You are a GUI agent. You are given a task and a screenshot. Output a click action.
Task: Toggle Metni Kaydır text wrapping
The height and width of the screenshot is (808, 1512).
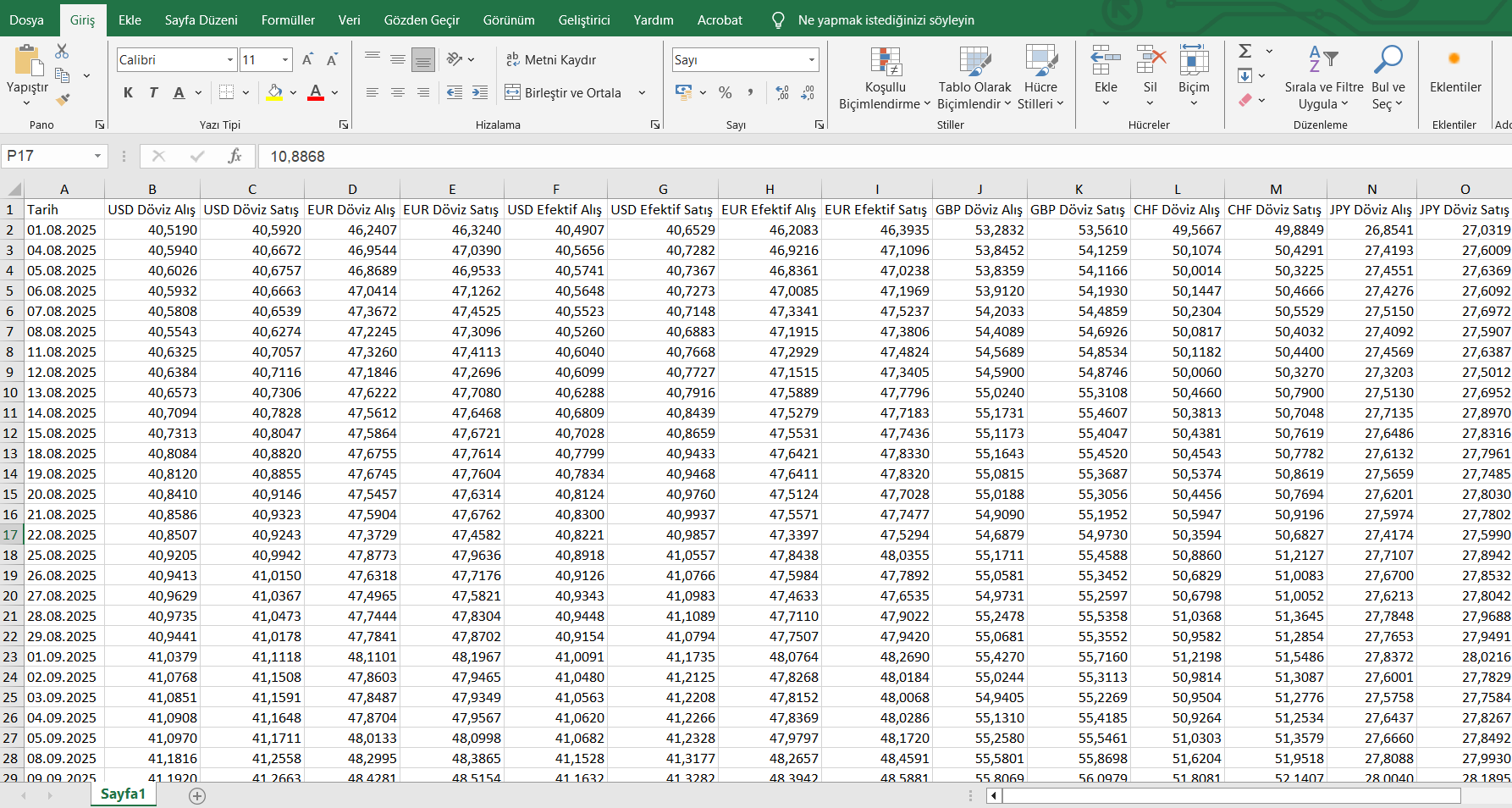point(551,59)
